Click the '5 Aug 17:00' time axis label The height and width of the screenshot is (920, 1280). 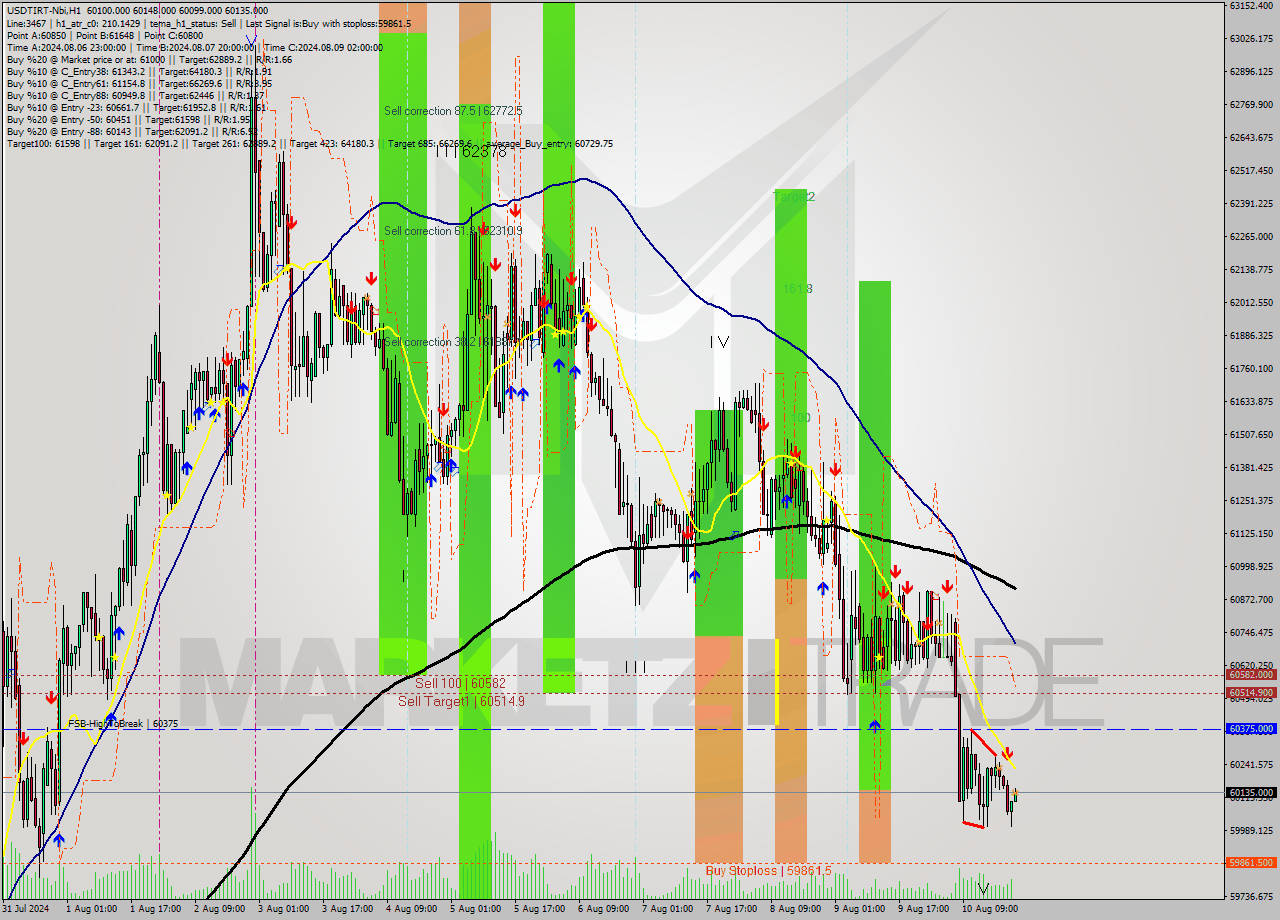tap(539, 909)
